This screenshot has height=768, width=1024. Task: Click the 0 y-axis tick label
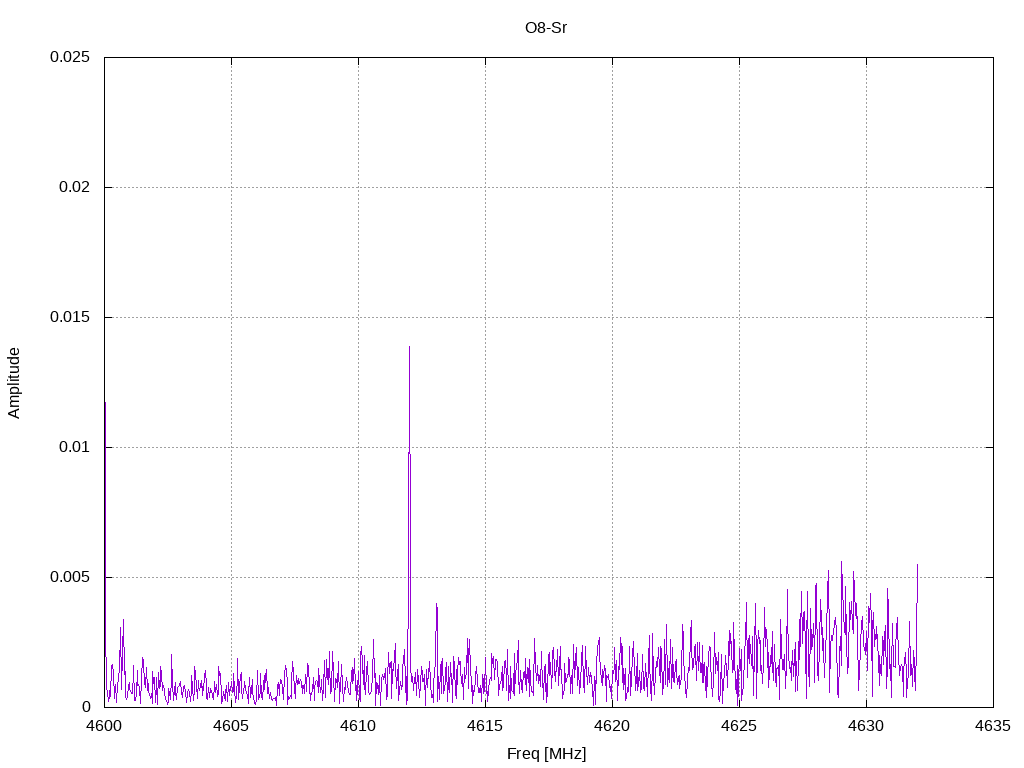click(x=86, y=707)
